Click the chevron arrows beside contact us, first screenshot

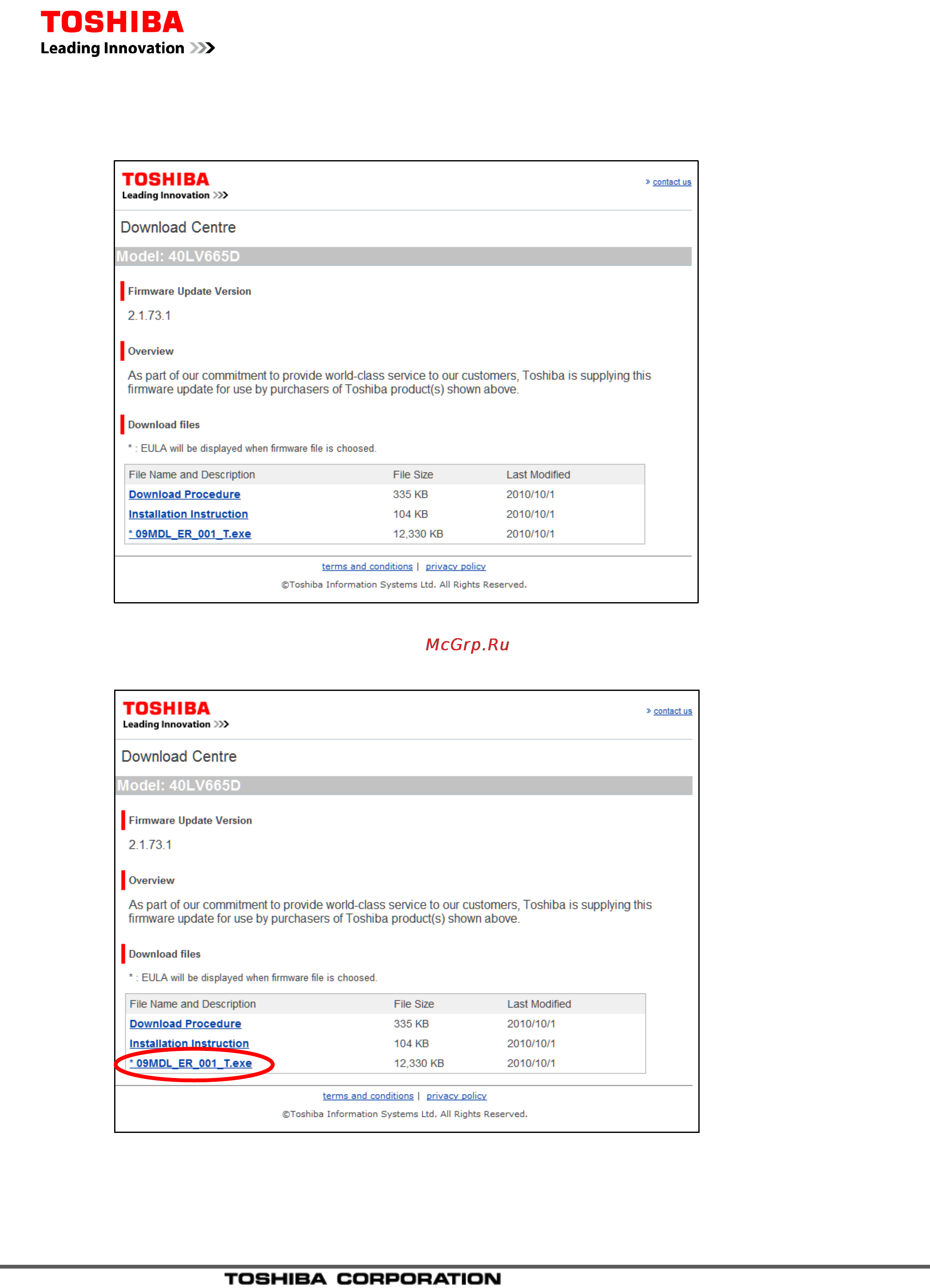pos(648,182)
